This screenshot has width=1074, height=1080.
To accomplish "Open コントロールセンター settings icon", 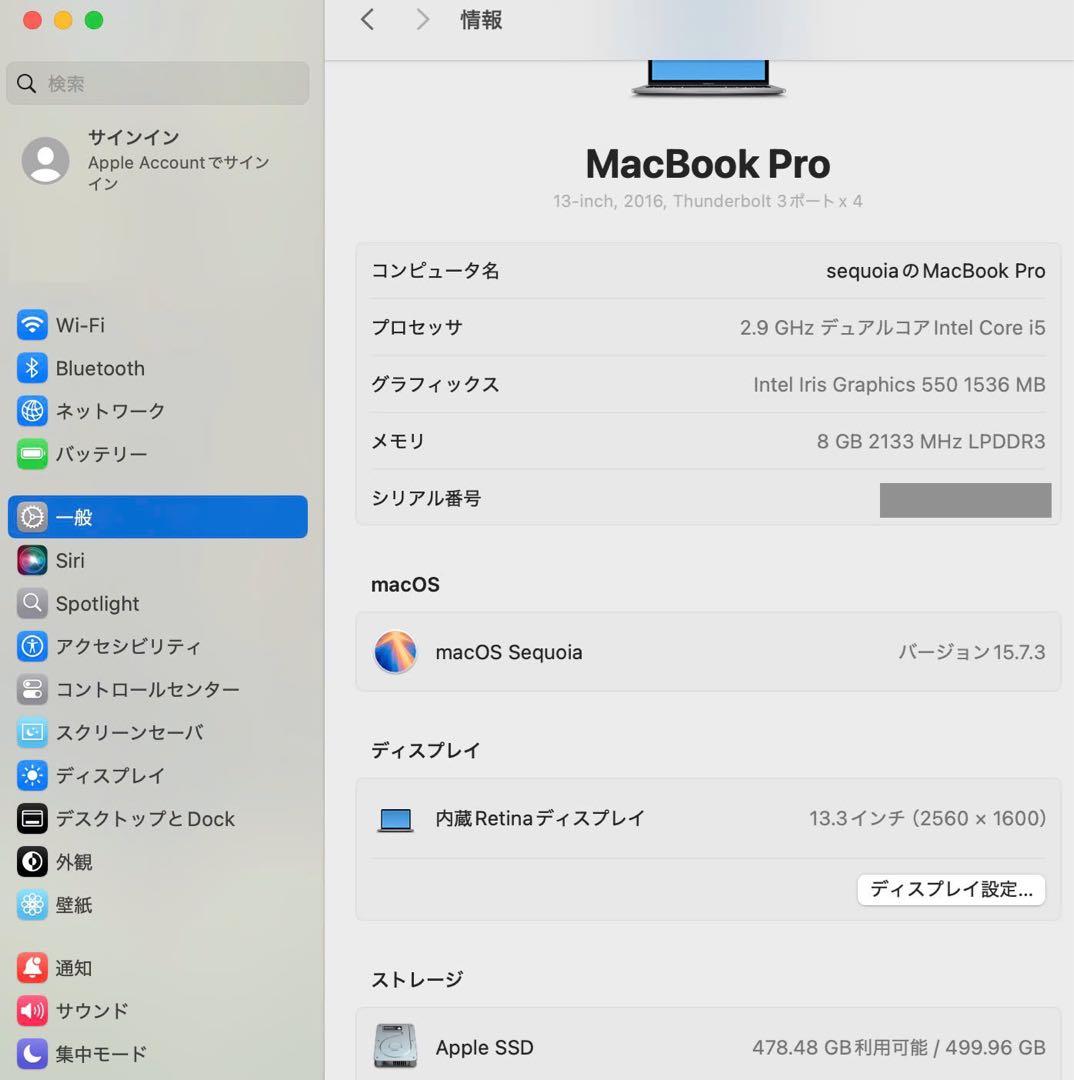I will (x=32, y=689).
